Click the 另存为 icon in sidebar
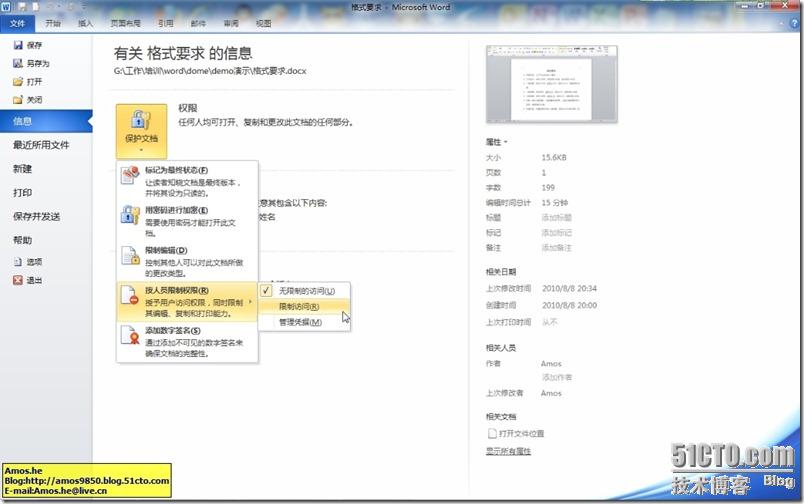 coord(18,63)
